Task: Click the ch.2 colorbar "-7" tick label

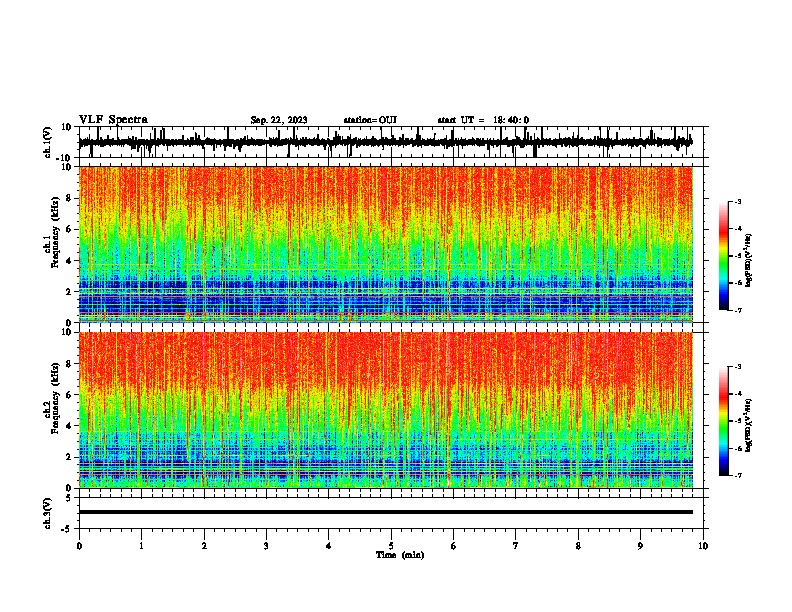Action: point(738,475)
